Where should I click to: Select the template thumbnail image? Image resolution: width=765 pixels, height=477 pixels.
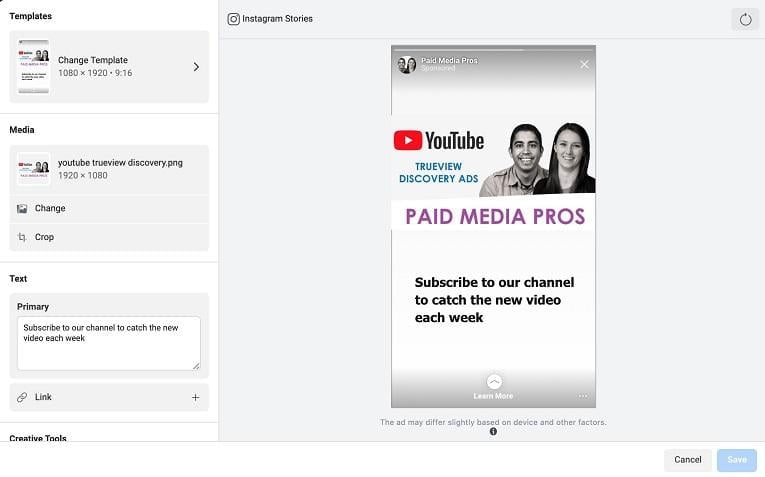point(34,66)
